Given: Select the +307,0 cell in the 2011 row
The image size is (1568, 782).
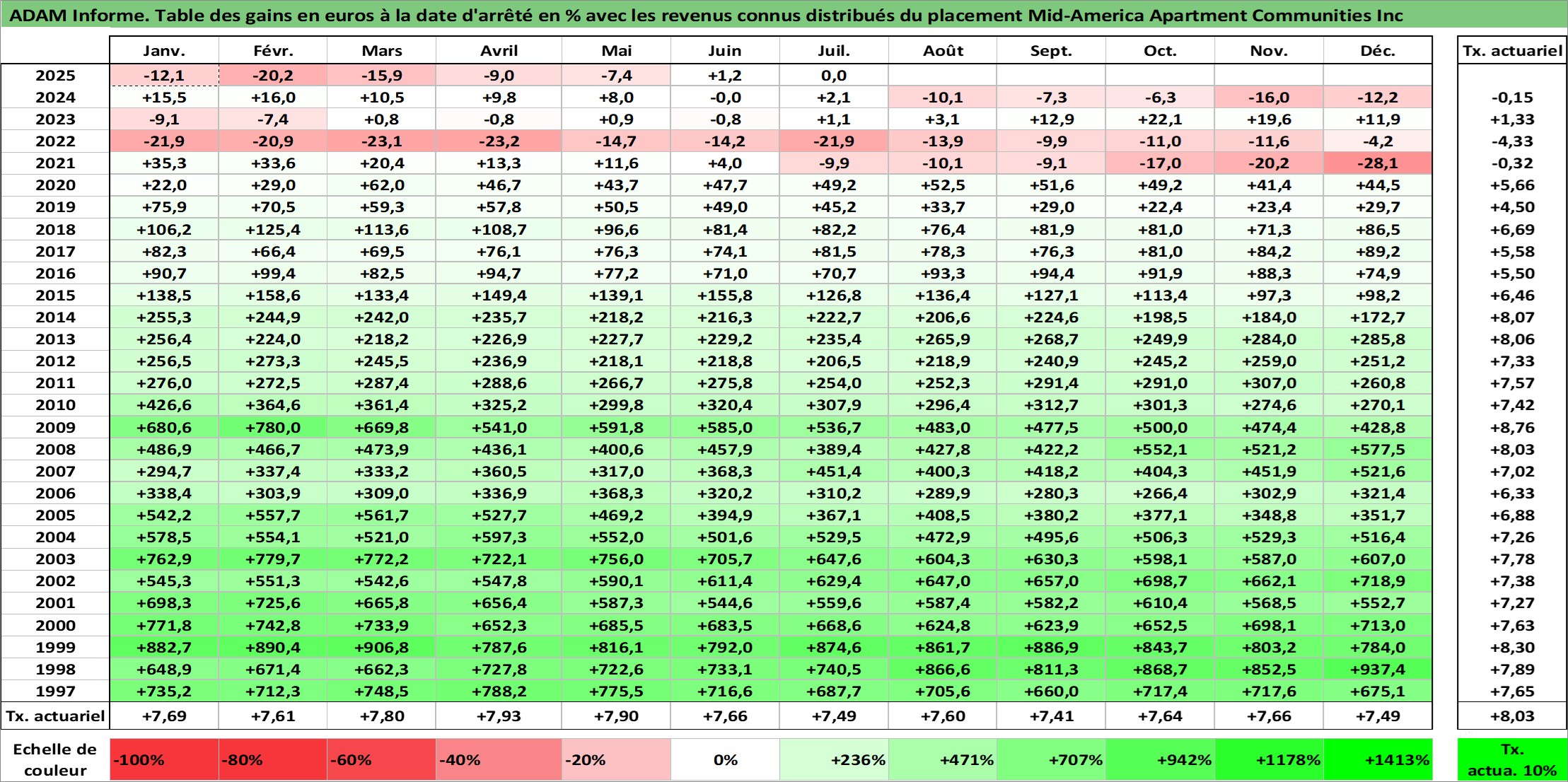Looking at the screenshot, I should (1269, 383).
